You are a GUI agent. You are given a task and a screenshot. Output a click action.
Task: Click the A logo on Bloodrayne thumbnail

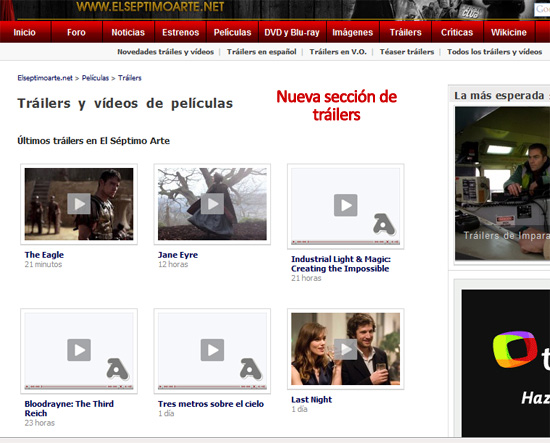pos(118,368)
